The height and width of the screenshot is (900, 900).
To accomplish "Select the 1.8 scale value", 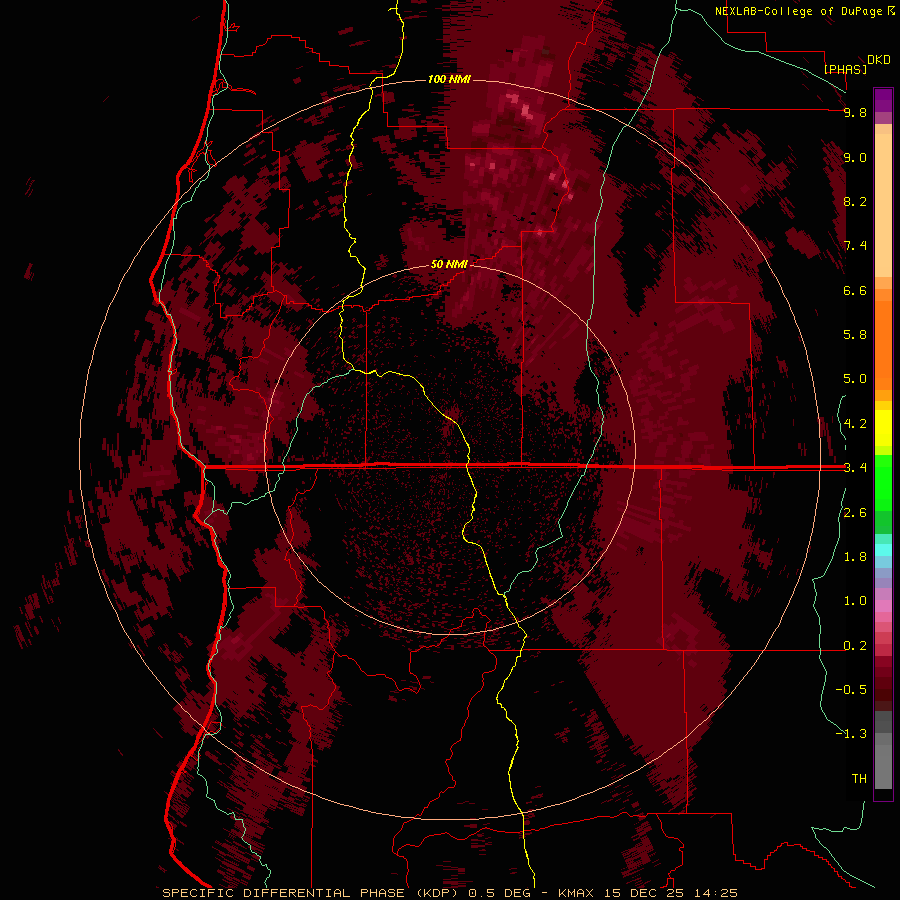I will click(x=855, y=557).
